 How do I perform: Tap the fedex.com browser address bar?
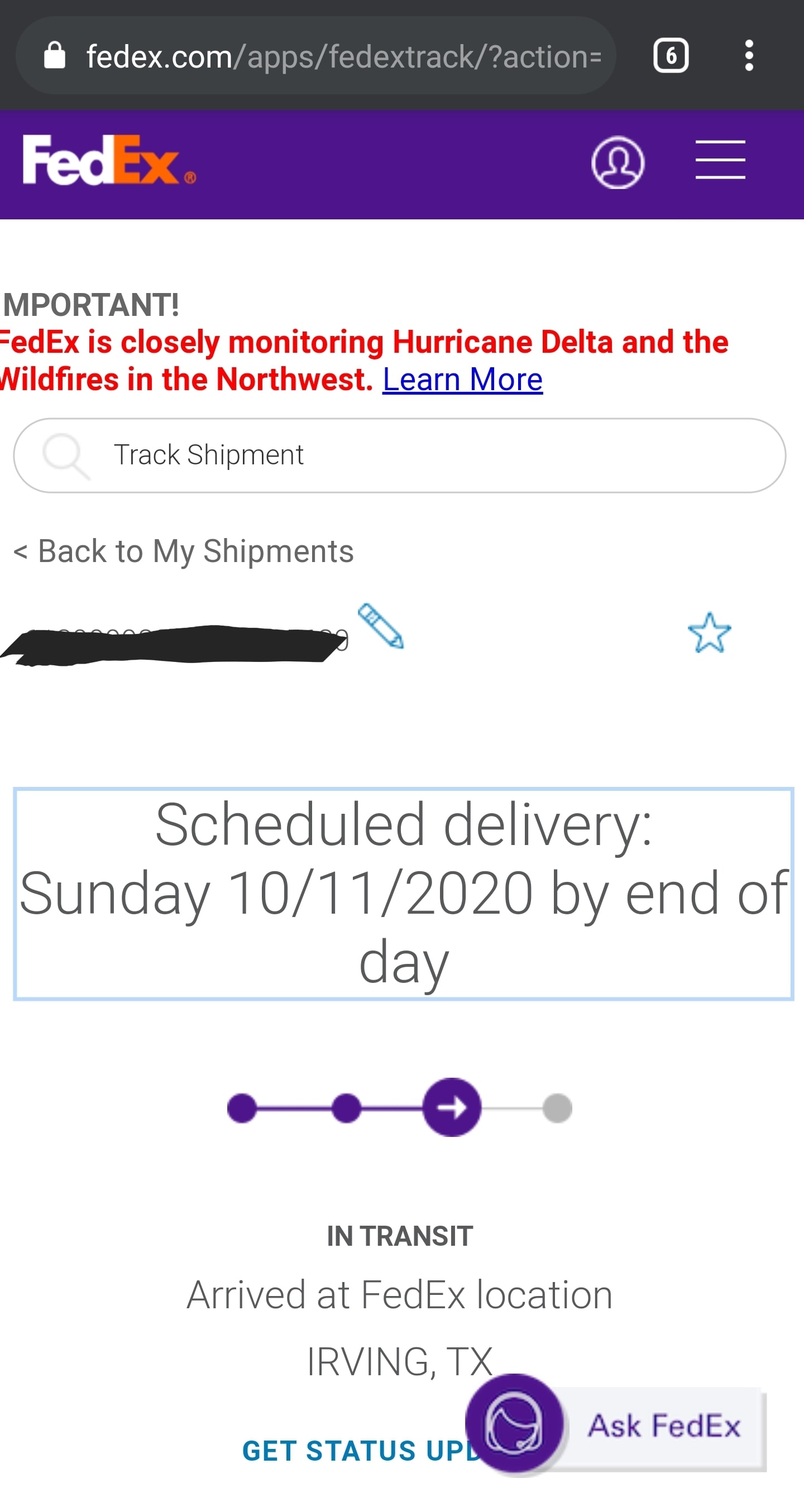[x=343, y=56]
